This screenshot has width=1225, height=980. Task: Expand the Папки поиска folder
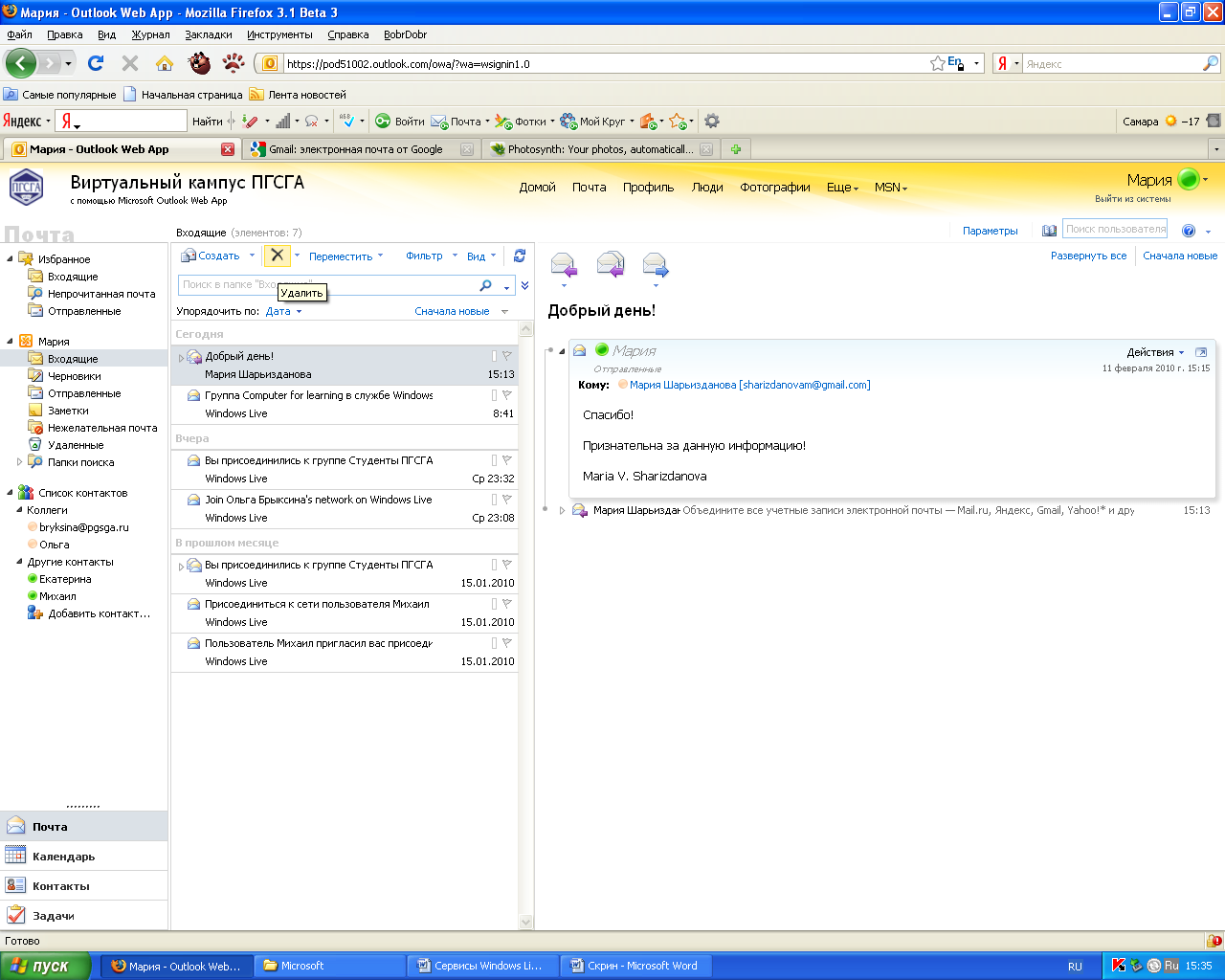pos(19,461)
